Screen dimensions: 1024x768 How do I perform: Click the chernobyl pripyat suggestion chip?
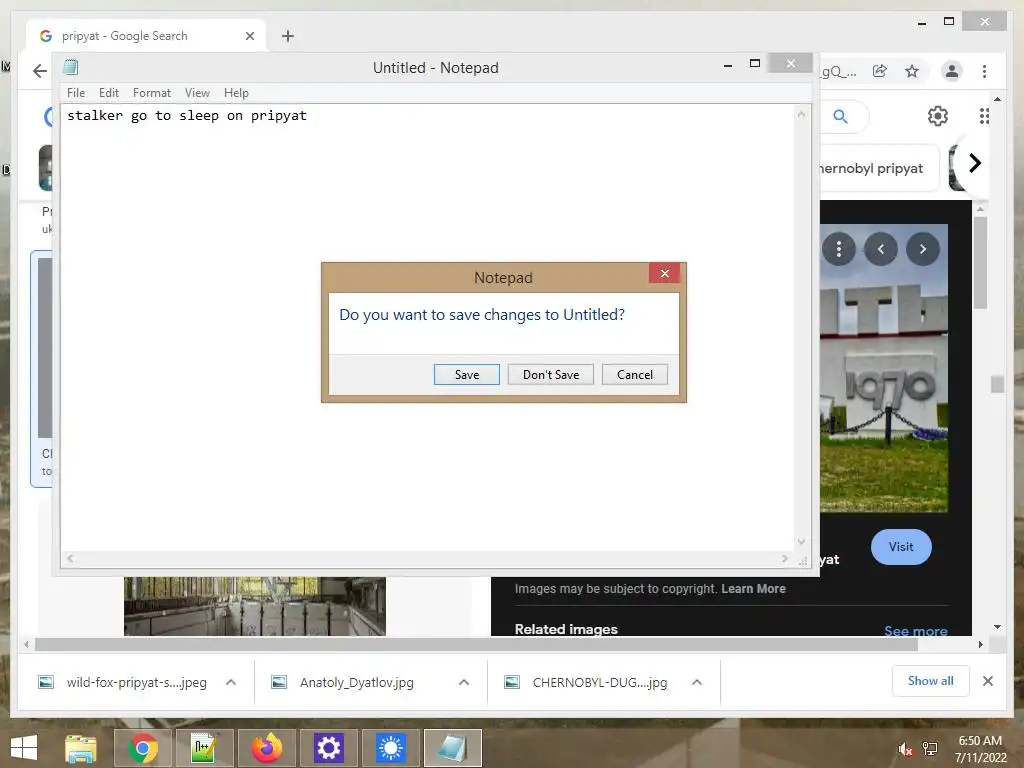(x=879, y=168)
